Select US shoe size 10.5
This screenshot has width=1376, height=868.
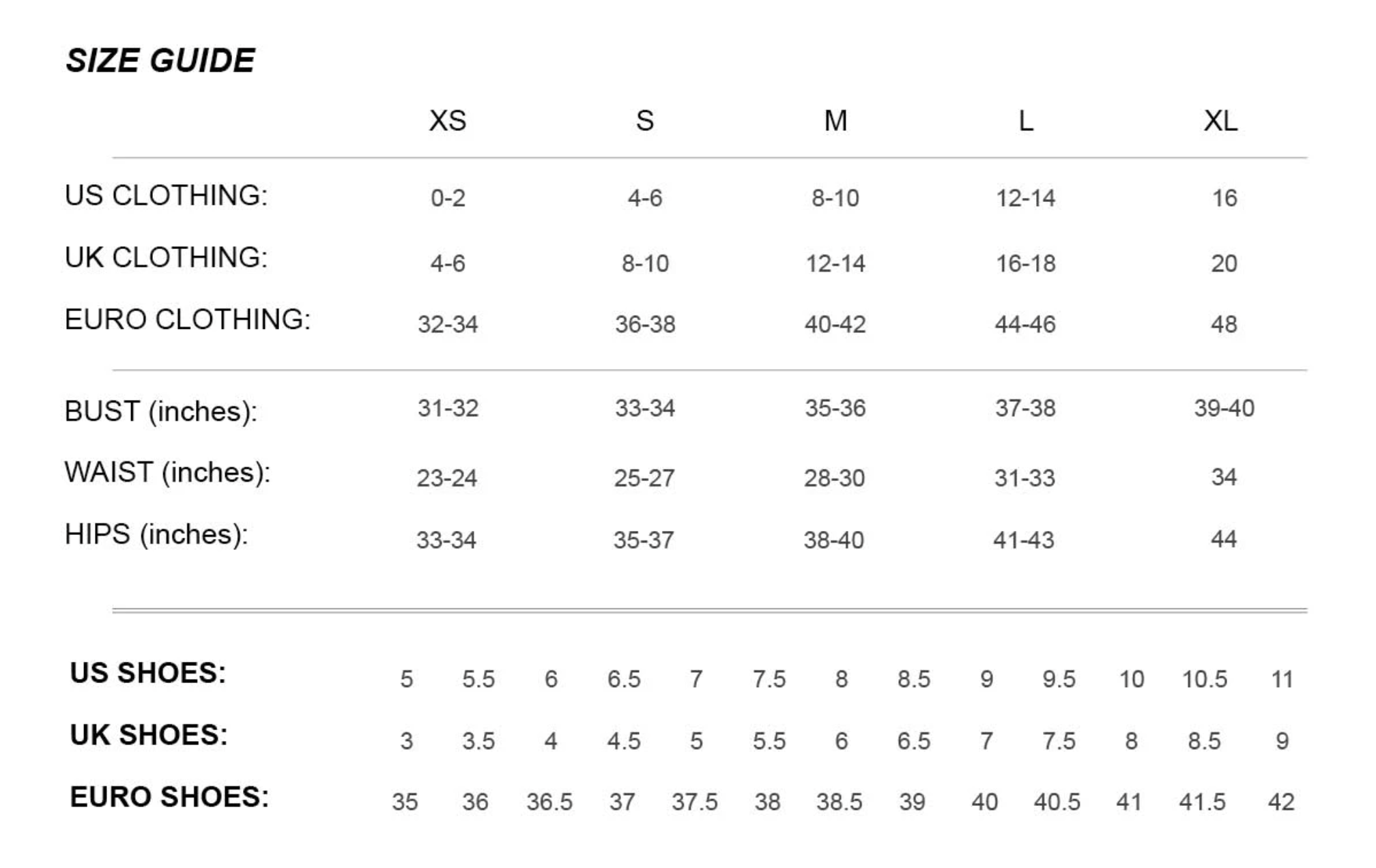(x=1205, y=679)
